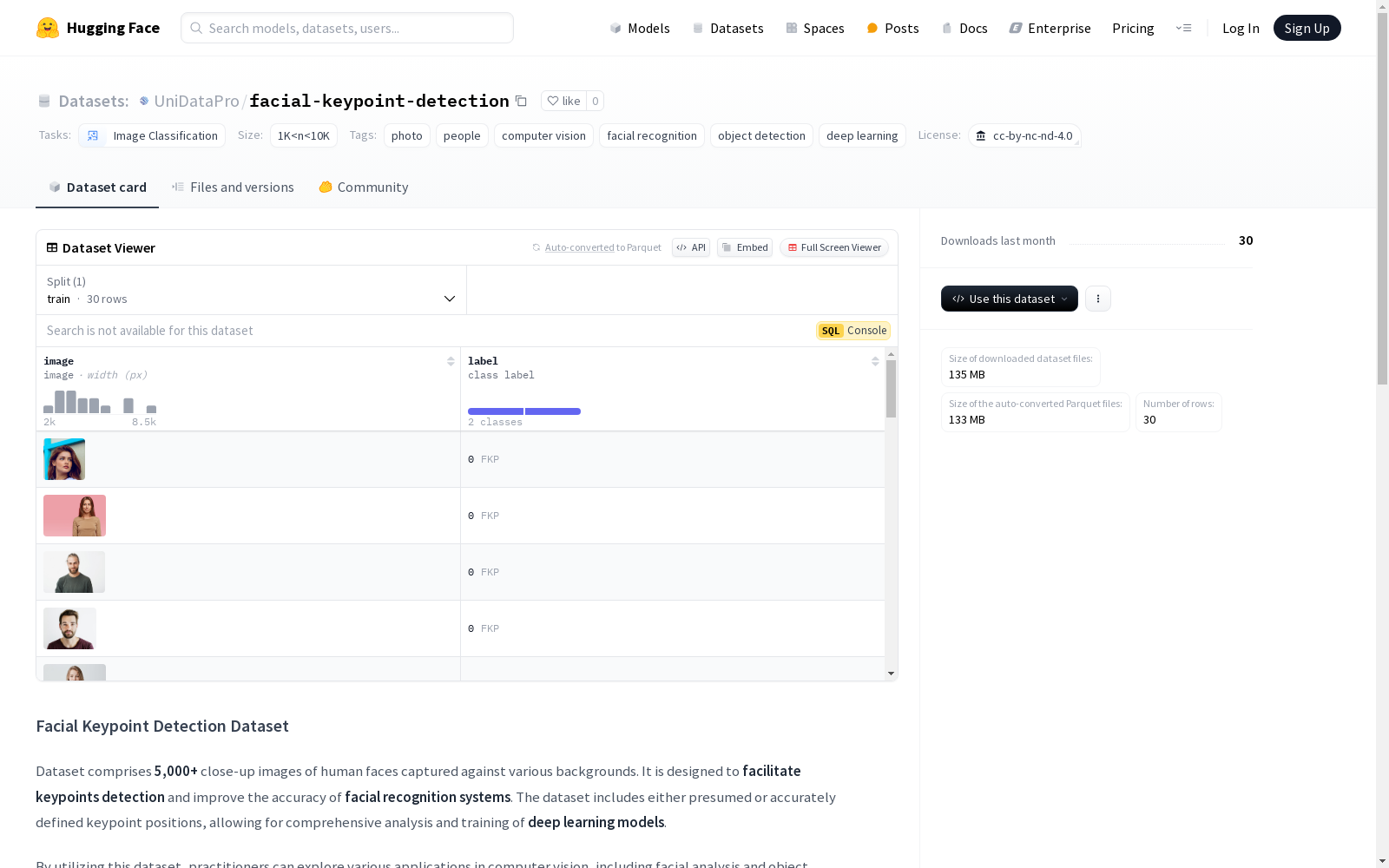Open the navigation overflow menu icon
Image resolution: width=1389 pixels, height=868 pixels.
[x=1183, y=28]
